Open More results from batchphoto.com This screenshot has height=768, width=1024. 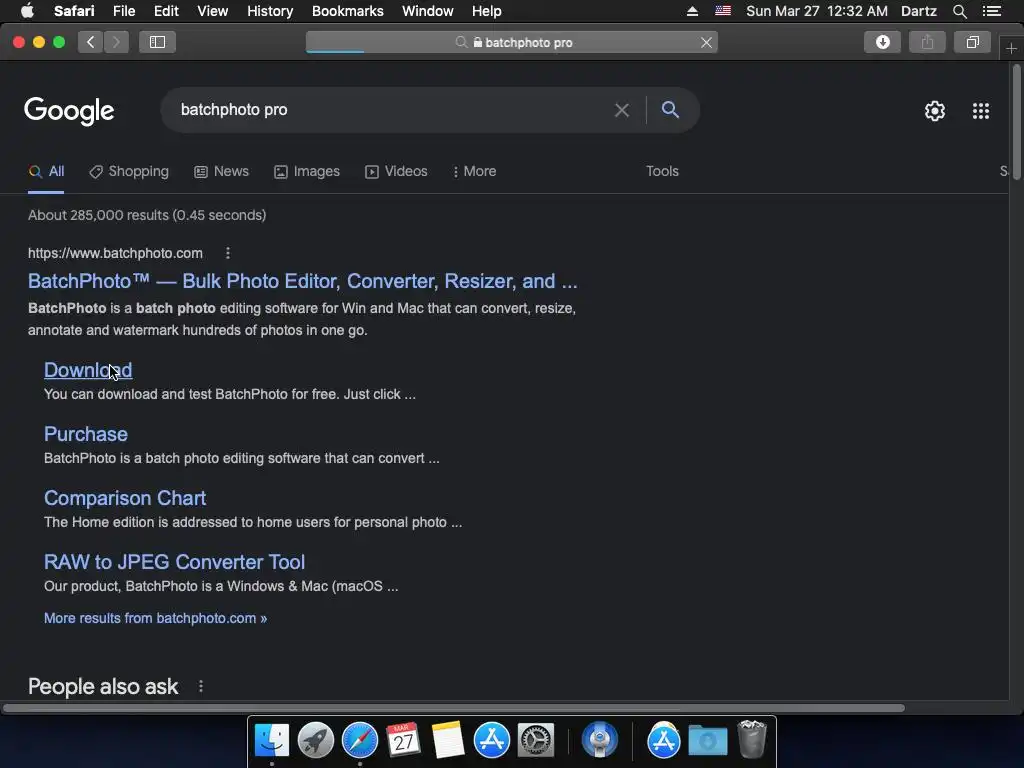pyautogui.click(x=155, y=618)
